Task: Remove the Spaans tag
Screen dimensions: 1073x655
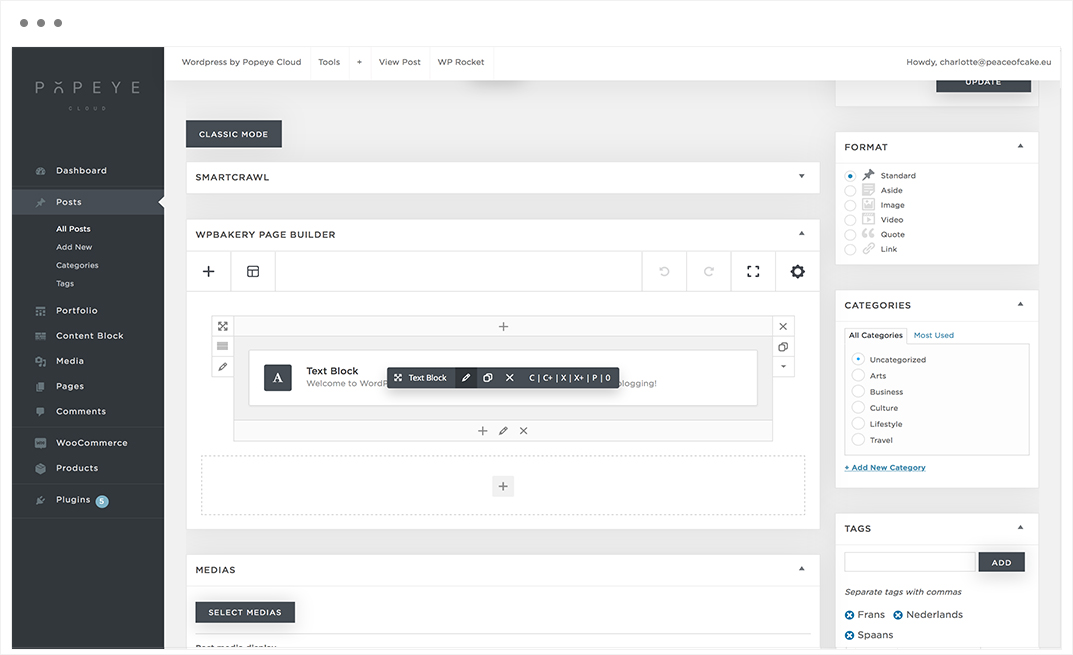Action: coord(849,635)
